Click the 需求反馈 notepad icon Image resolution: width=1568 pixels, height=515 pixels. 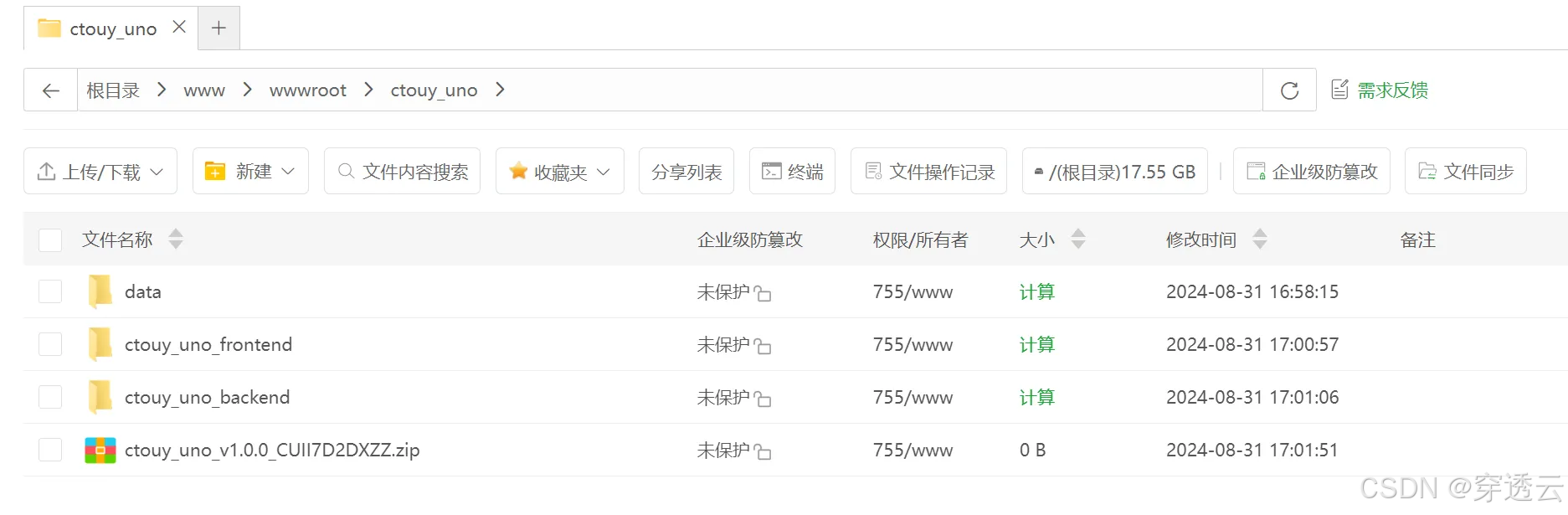tap(1339, 89)
